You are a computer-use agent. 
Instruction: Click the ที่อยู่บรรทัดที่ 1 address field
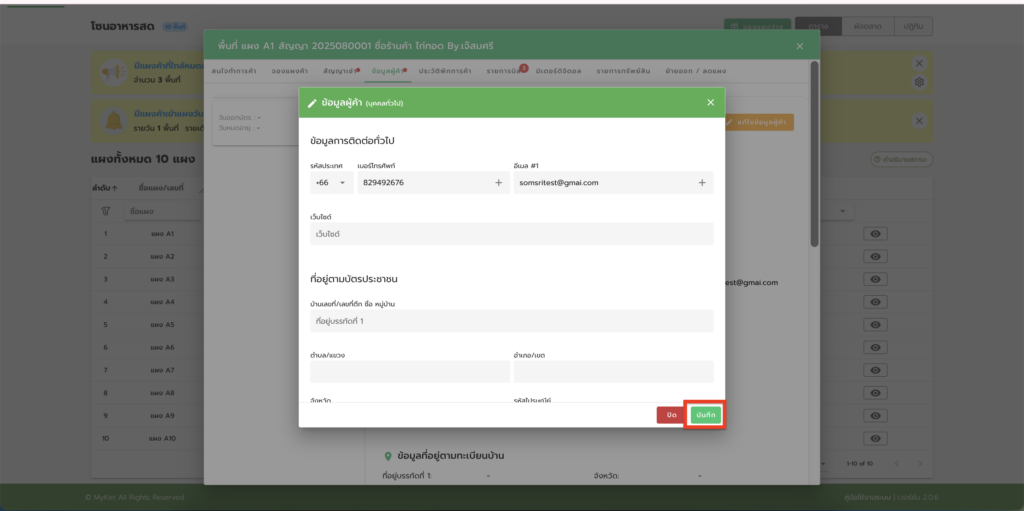coord(511,321)
